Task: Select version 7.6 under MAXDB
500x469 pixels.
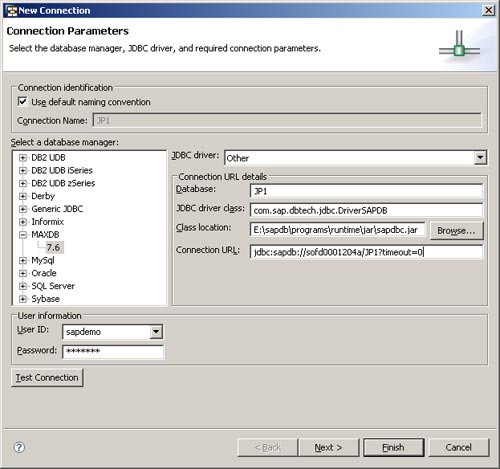Action: click(53, 248)
